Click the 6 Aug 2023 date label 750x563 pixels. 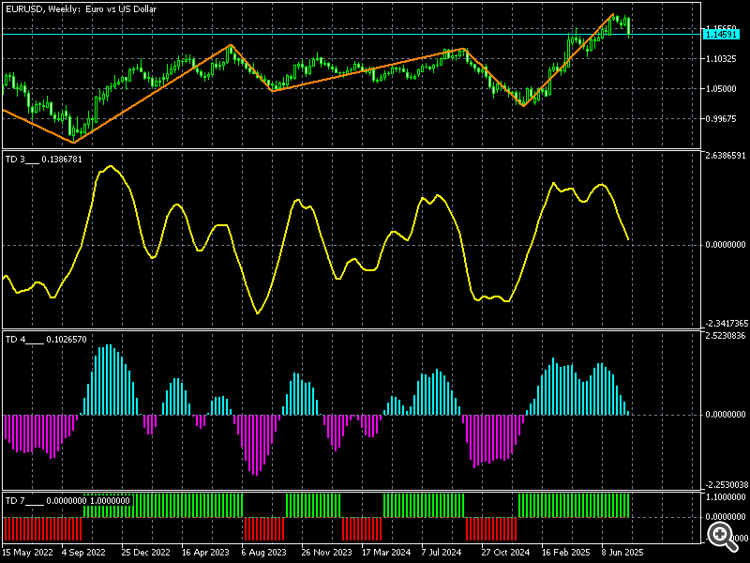(x=264, y=552)
